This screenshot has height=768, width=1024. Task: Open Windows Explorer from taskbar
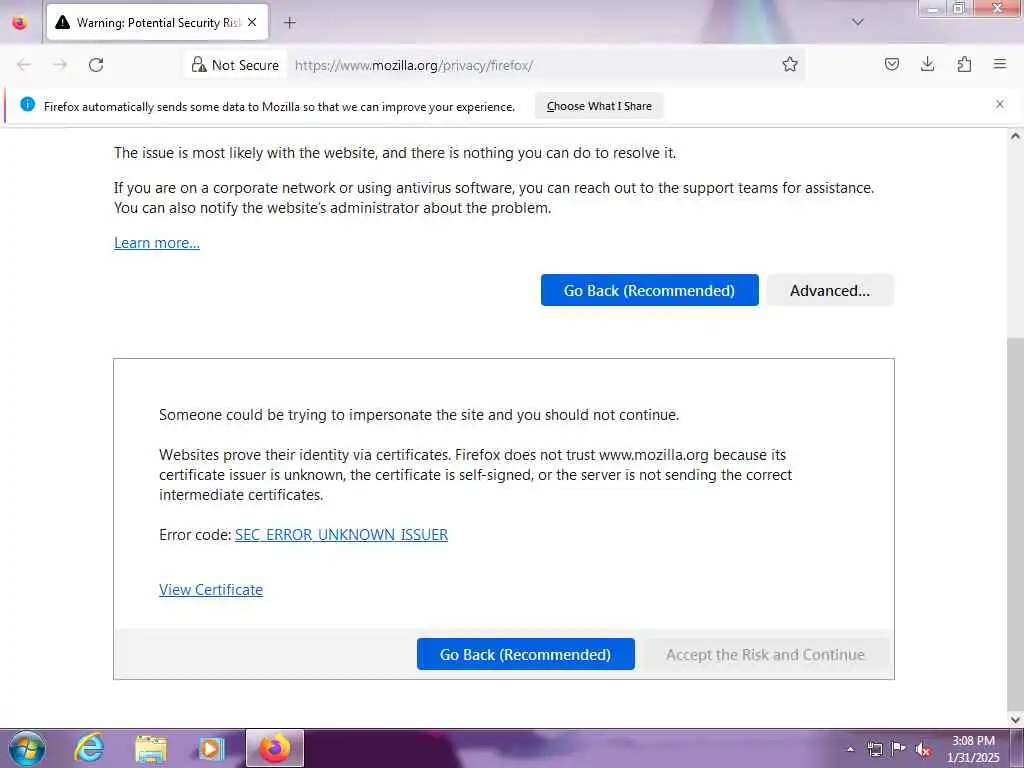[151, 748]
